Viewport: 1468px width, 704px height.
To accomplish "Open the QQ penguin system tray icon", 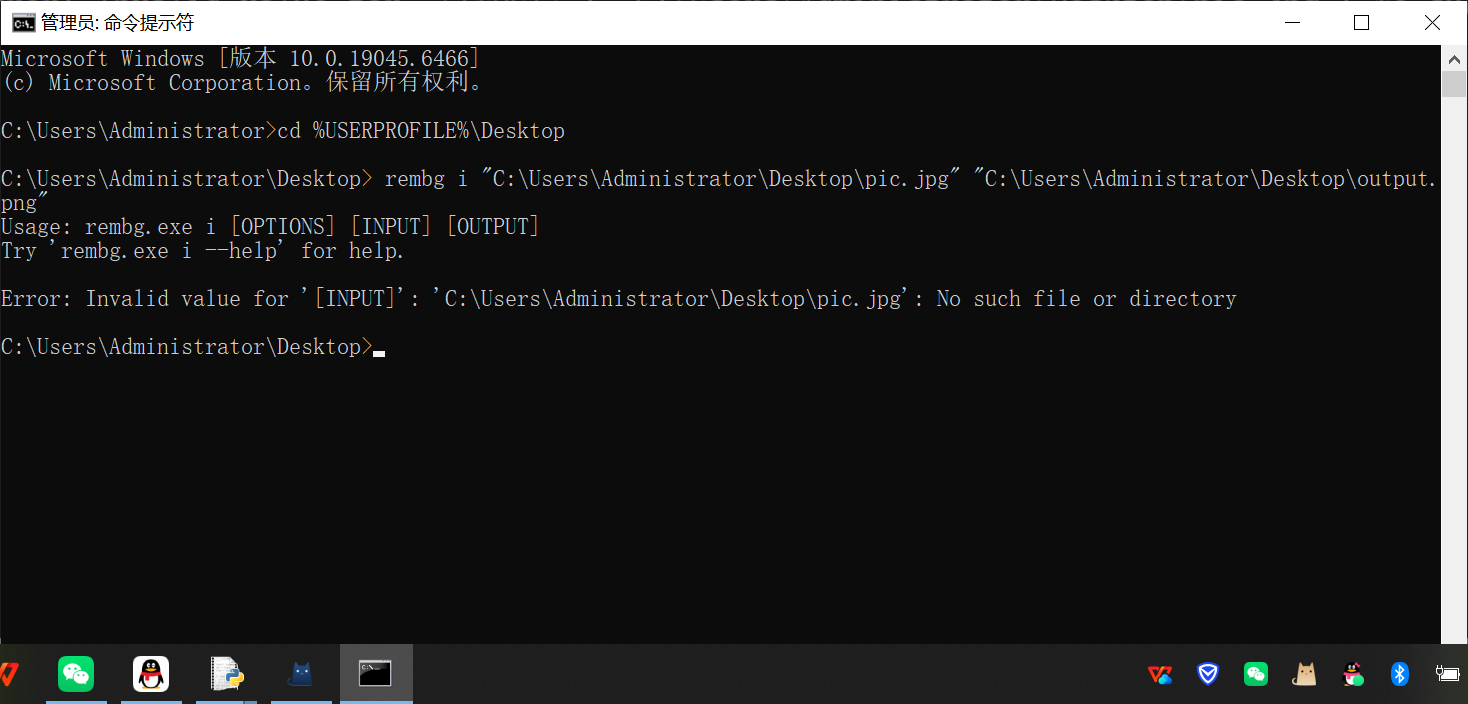I will (1353, 674).
